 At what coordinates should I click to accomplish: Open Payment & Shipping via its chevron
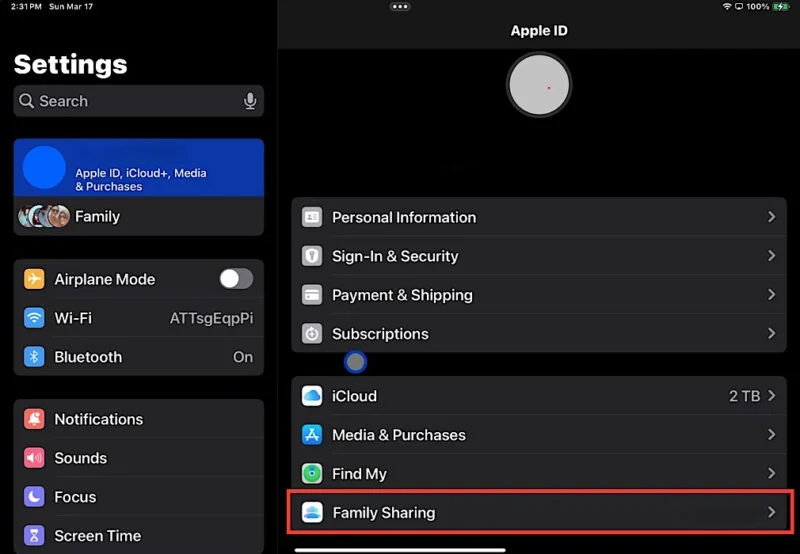click(x=771, y=294)
